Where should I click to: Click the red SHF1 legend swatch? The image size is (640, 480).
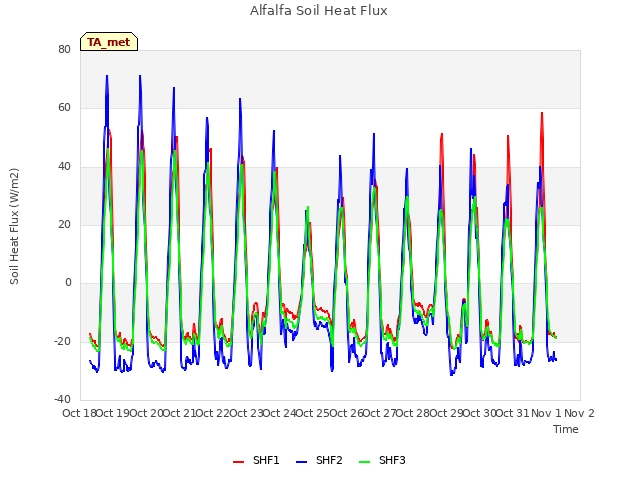coord(238,462)
